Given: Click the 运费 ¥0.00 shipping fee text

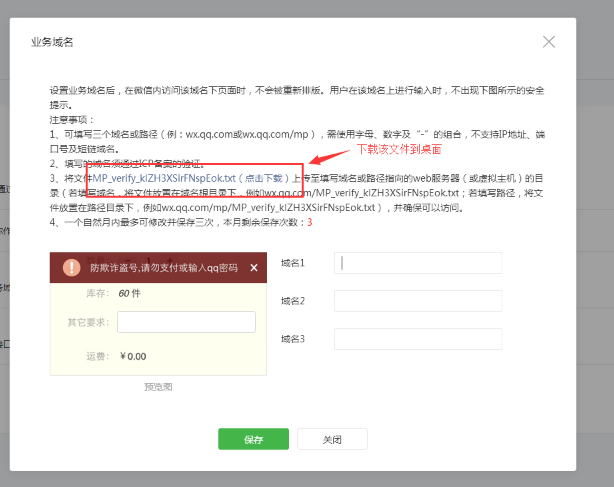Looking at the screenshot, I should [x=120, y=356].
